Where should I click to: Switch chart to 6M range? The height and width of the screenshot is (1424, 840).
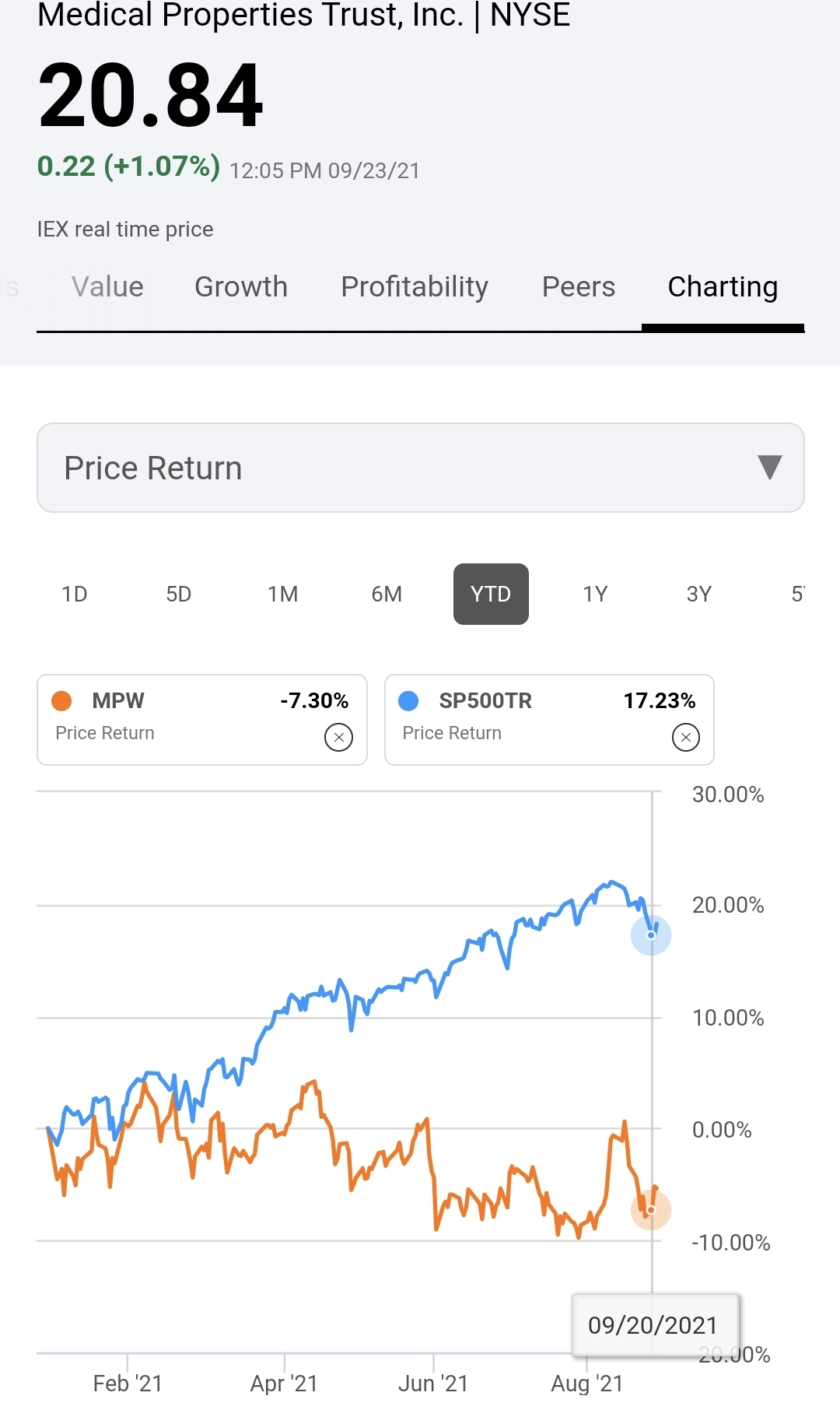pos(387,595)
